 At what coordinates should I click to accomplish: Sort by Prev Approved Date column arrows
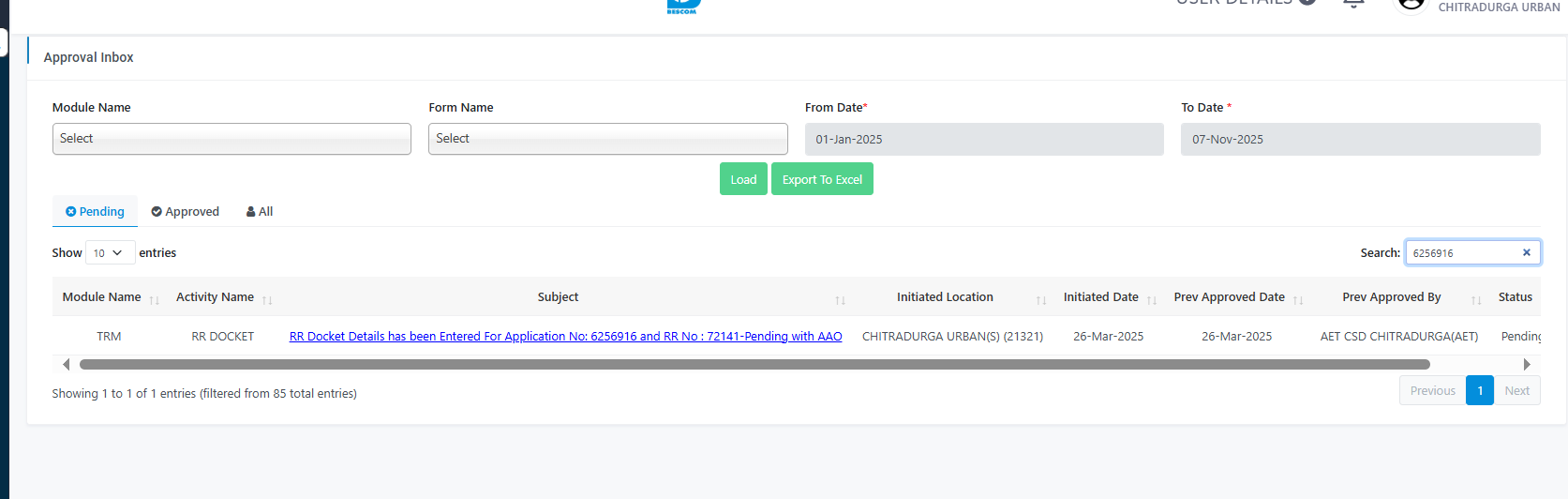(x=1298, y=300)
